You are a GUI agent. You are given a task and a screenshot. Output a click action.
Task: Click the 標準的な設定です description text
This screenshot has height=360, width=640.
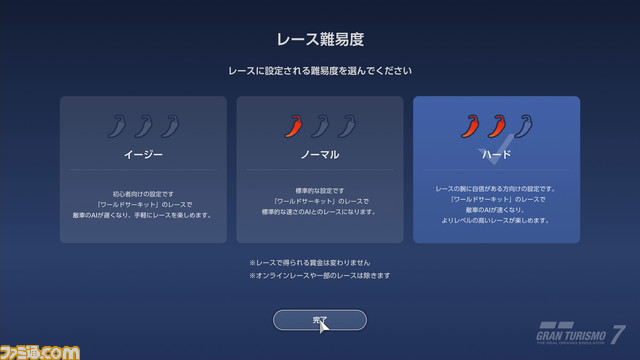(x=320, y=191)
